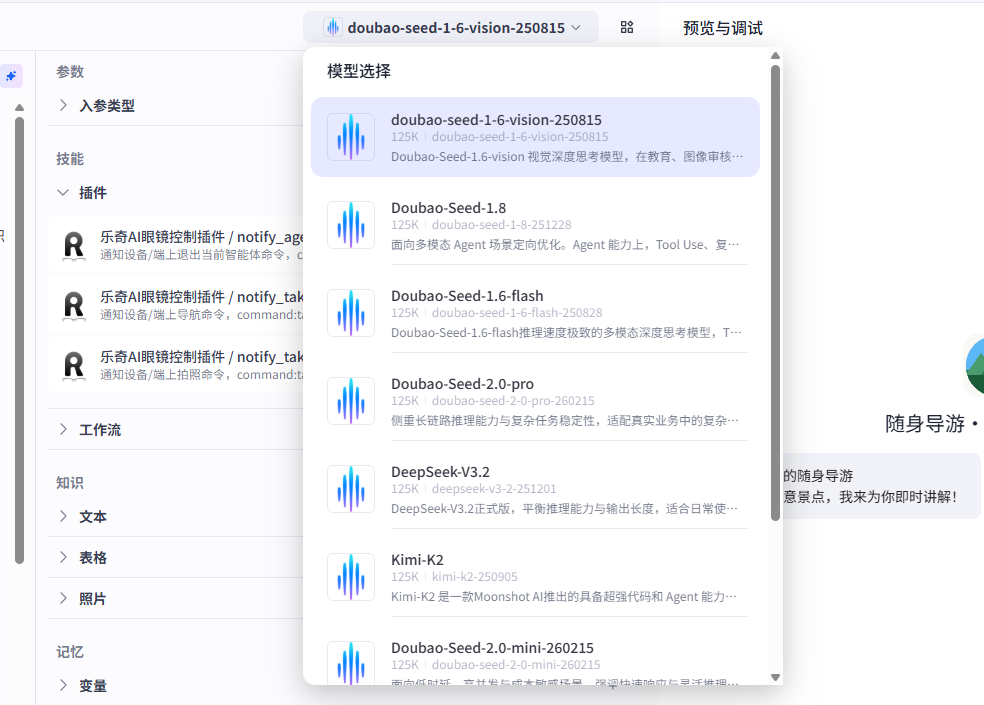Click the DeepSeek-V3.2 model icon
This screenshot has height=705, width=984.
point(351,488)
